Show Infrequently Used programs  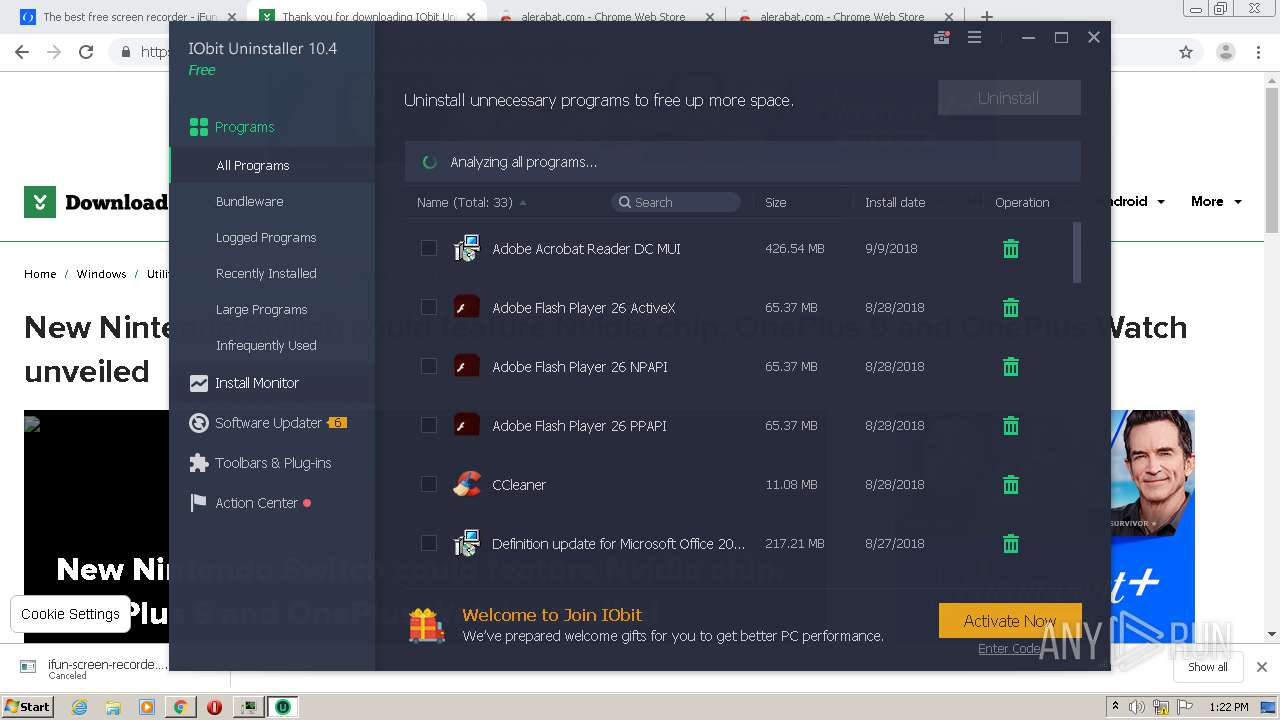pos(266,345)
